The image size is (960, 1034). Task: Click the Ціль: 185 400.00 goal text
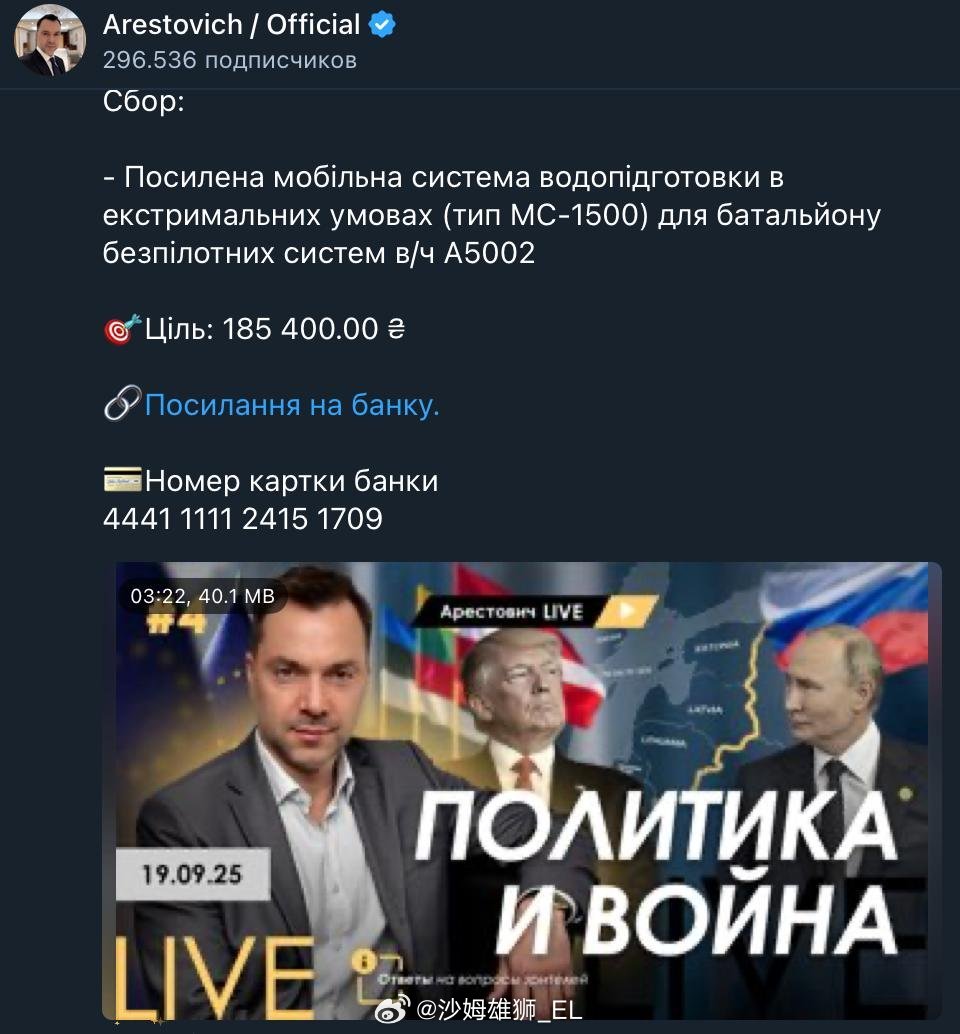point(274,328)
